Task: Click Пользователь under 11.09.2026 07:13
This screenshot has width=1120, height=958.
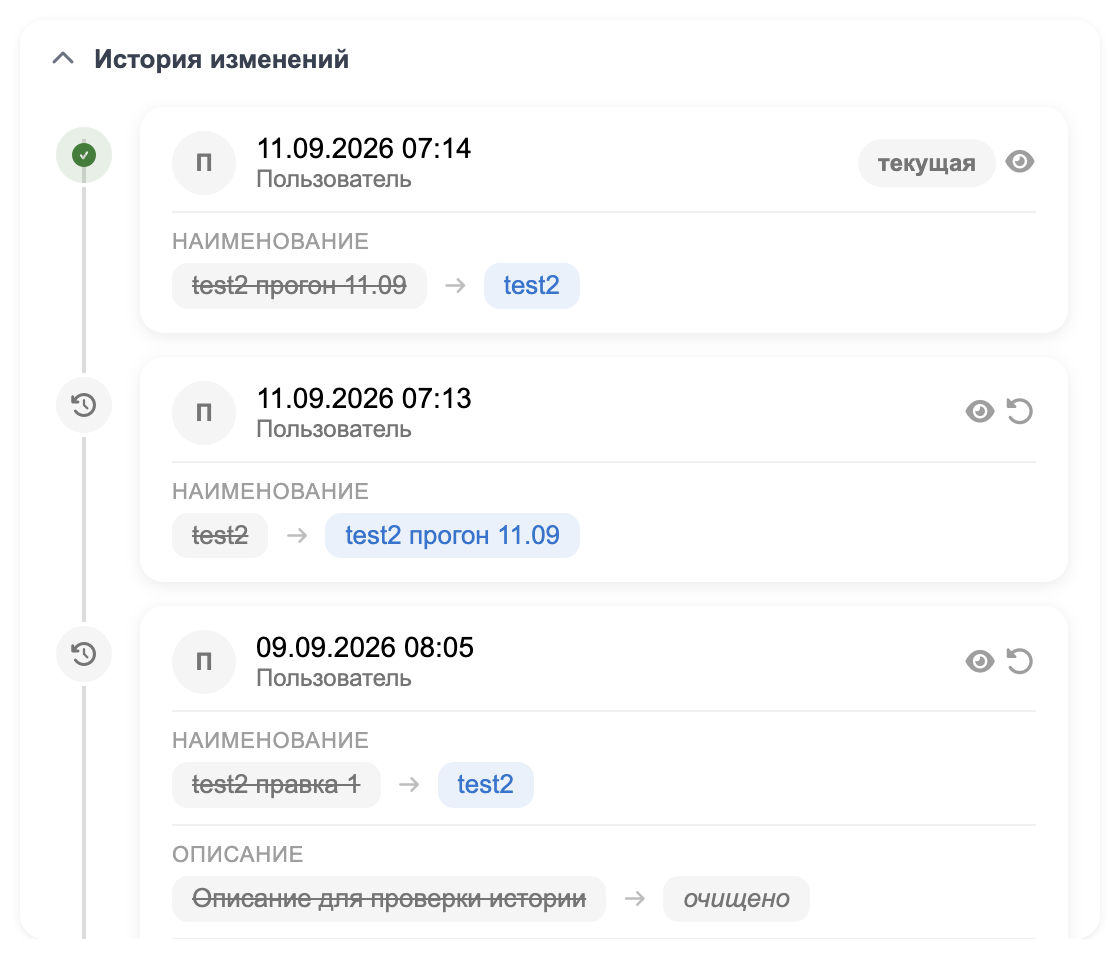Action: pos(334,429)
